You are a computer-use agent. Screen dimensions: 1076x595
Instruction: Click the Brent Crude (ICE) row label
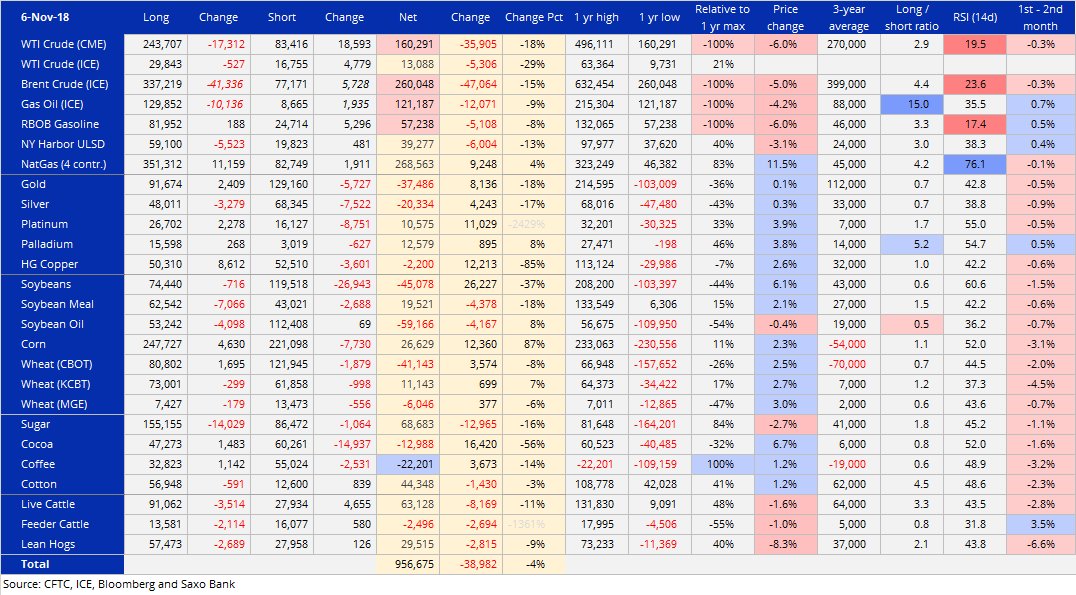click(62, 84)
